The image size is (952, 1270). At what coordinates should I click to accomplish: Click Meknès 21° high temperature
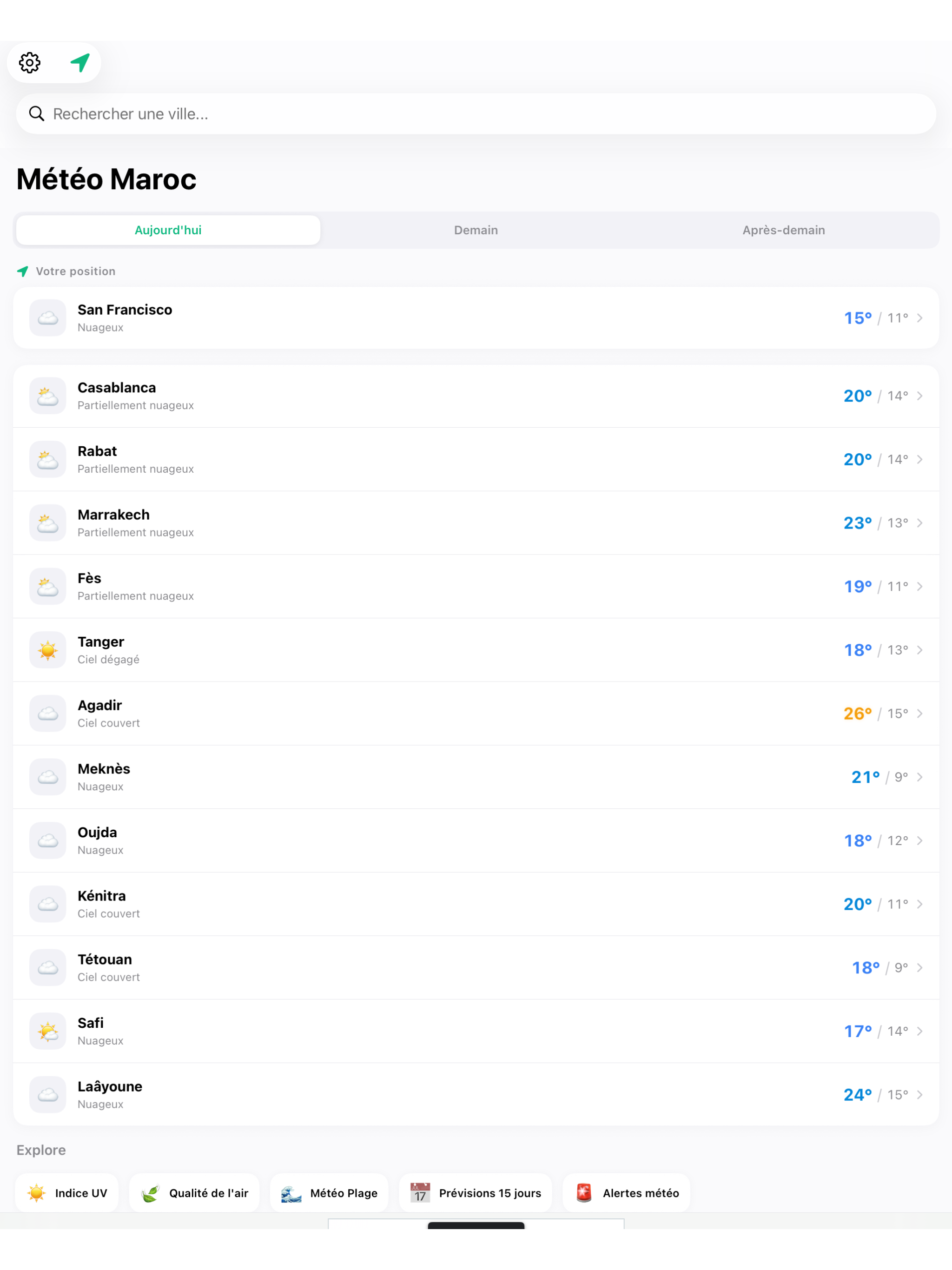tap(865, 777)
